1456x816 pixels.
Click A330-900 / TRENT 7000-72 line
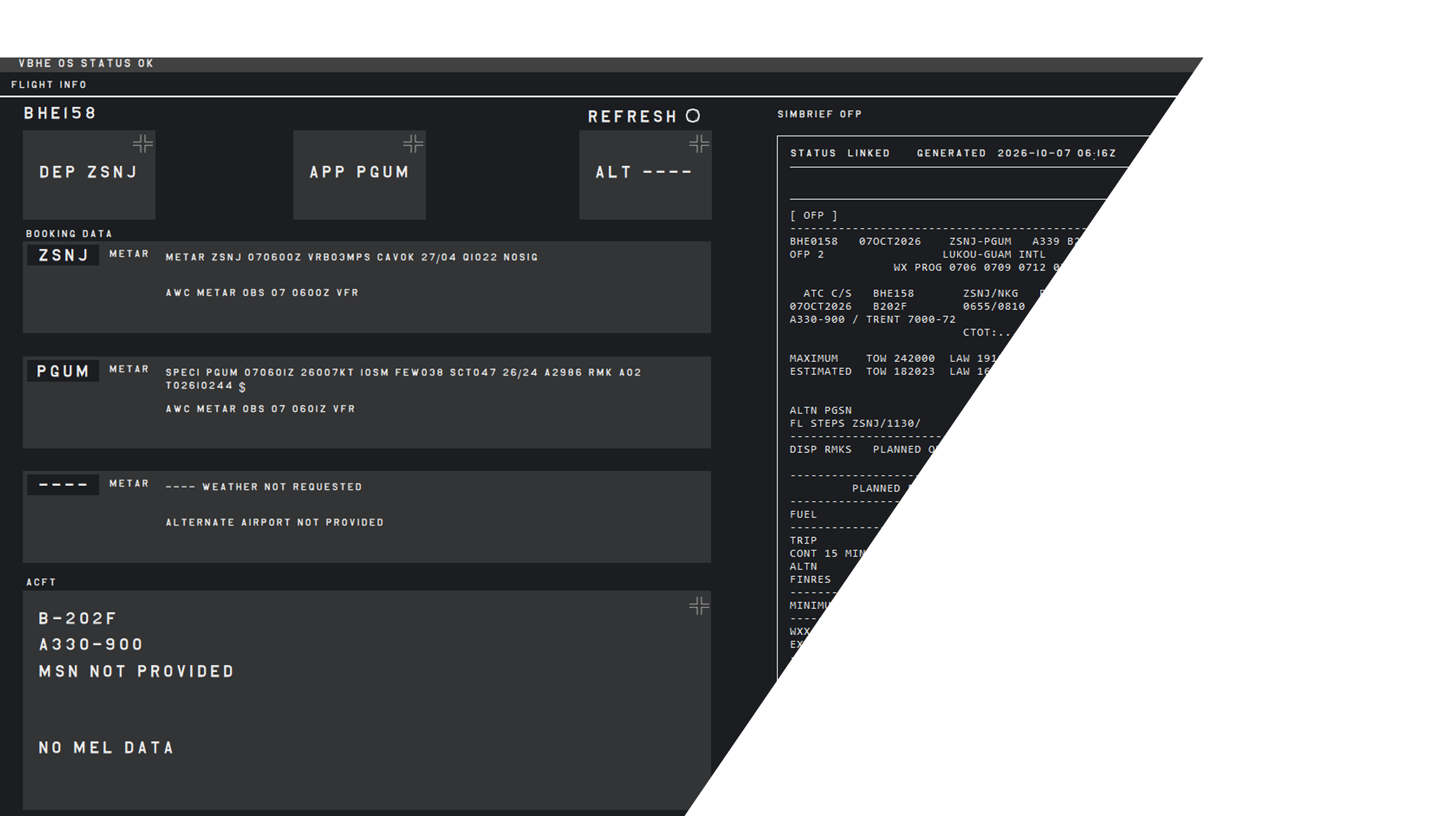(872, 320)
